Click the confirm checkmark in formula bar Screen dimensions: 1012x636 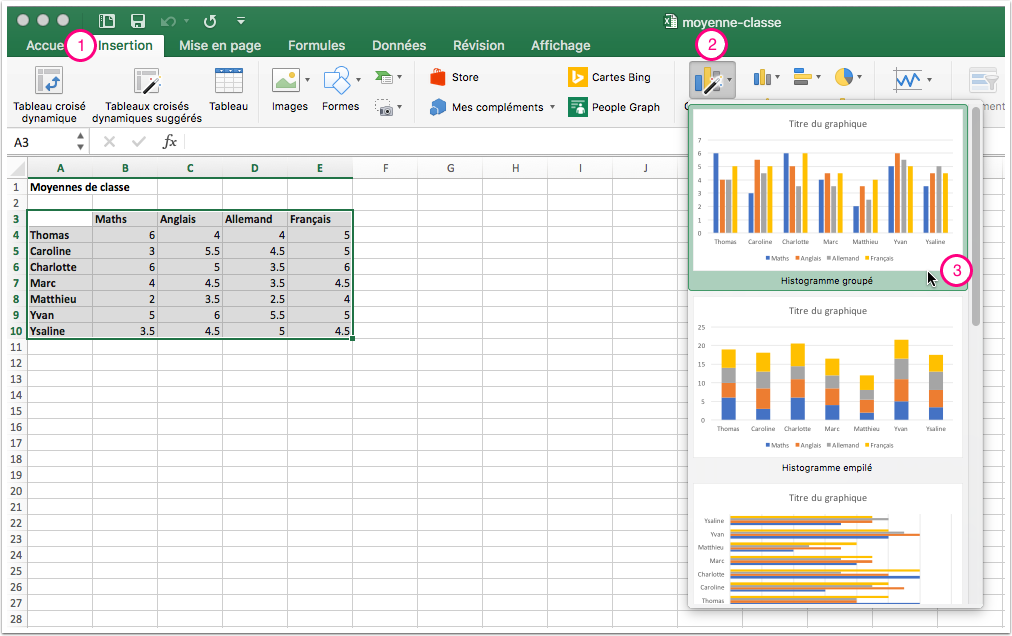click(x=138, y=141)
